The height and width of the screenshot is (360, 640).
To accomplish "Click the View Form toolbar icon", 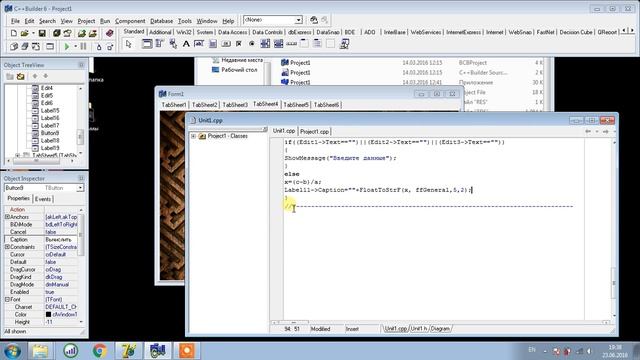I will tap(24, 47).
